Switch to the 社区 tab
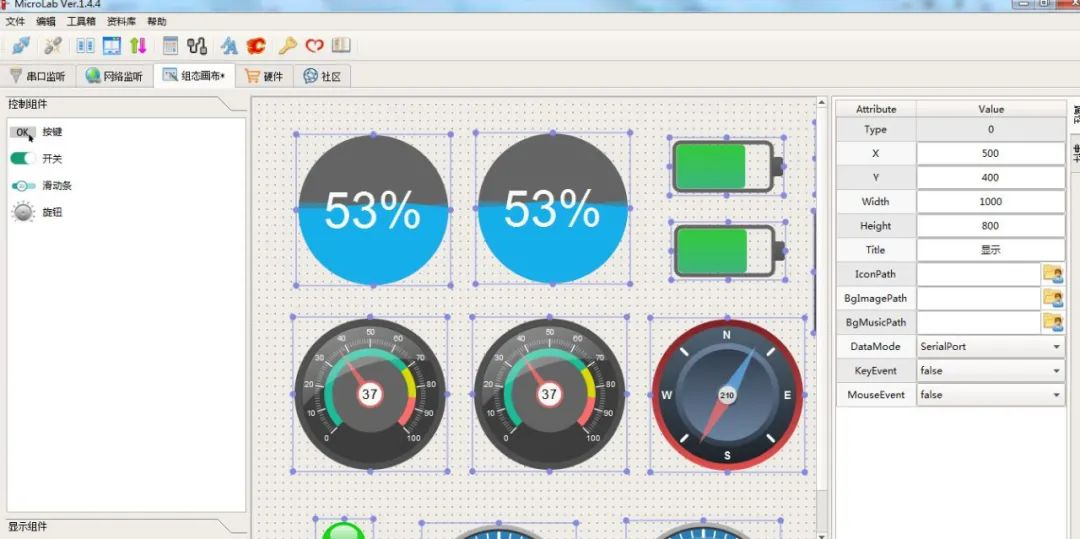The width and height of the screenshot is (1080, 539). tap(322, 76)
